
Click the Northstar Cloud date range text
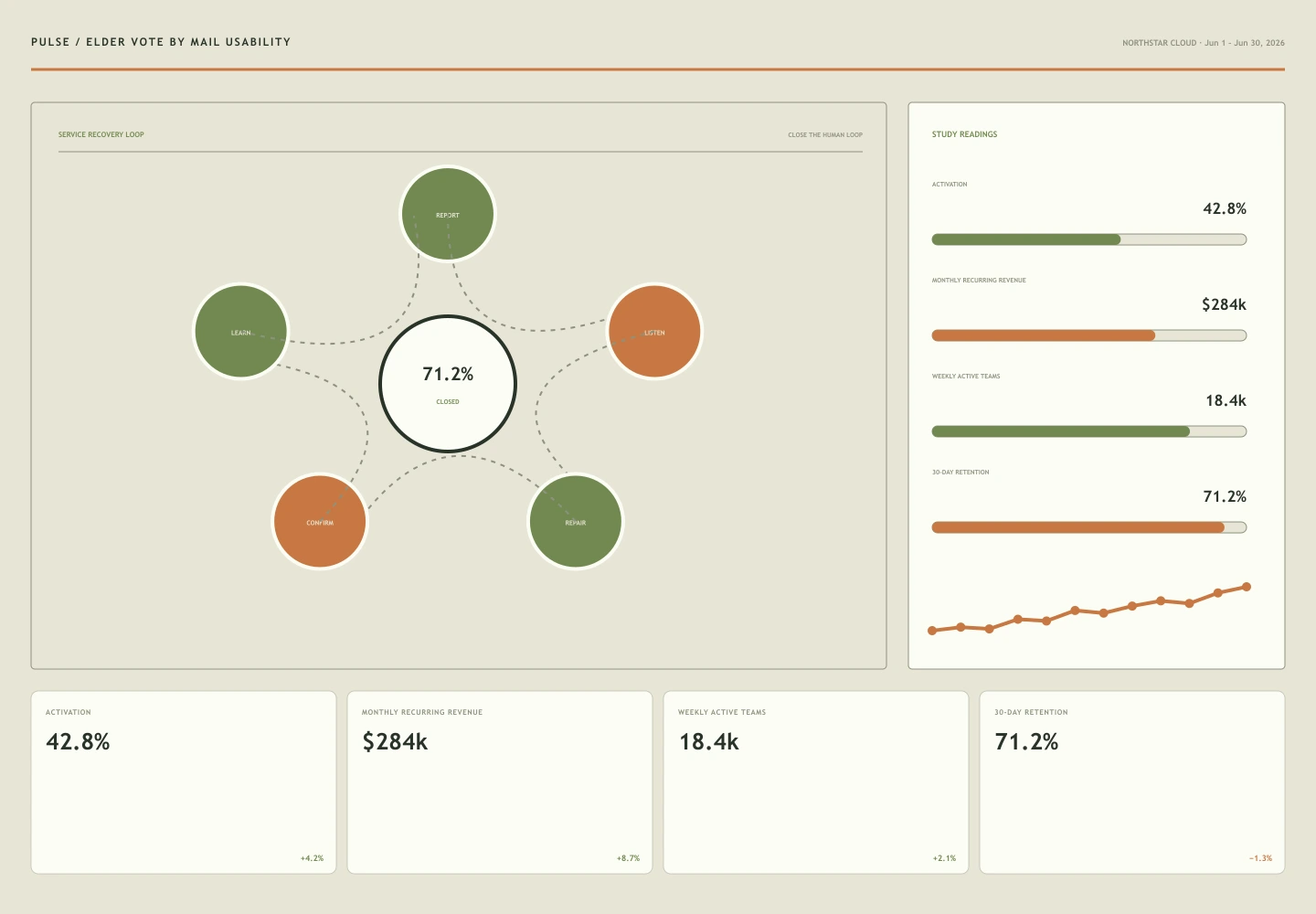click(1204, 43)
